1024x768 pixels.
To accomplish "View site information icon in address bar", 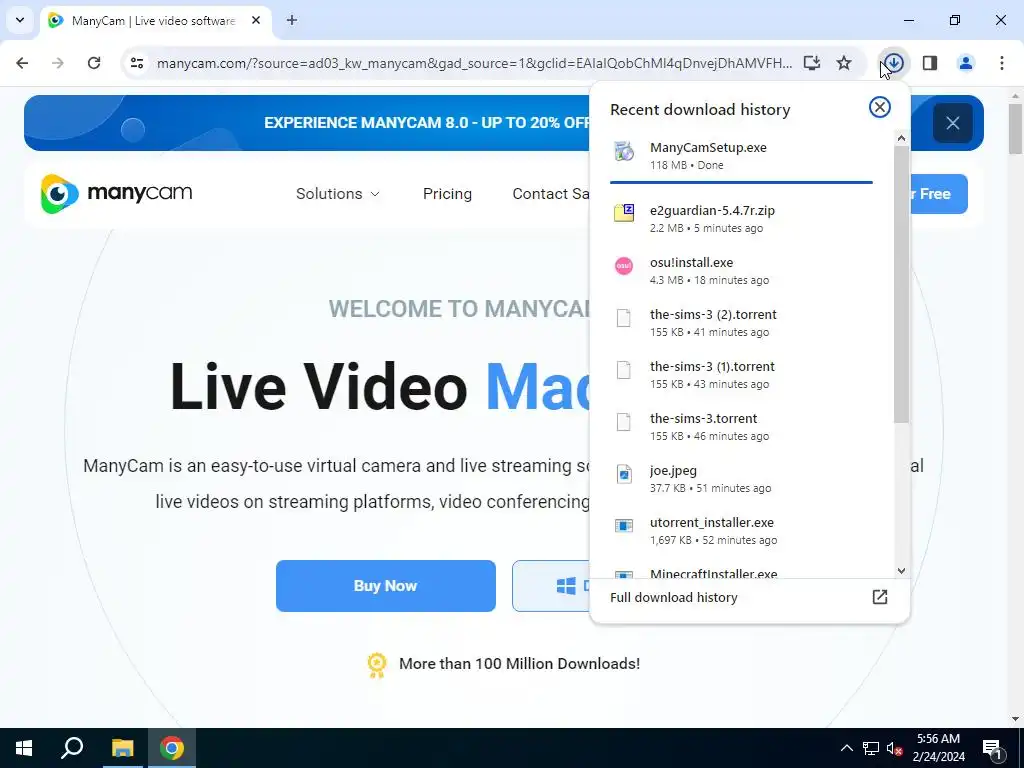I will click(136, 63).
